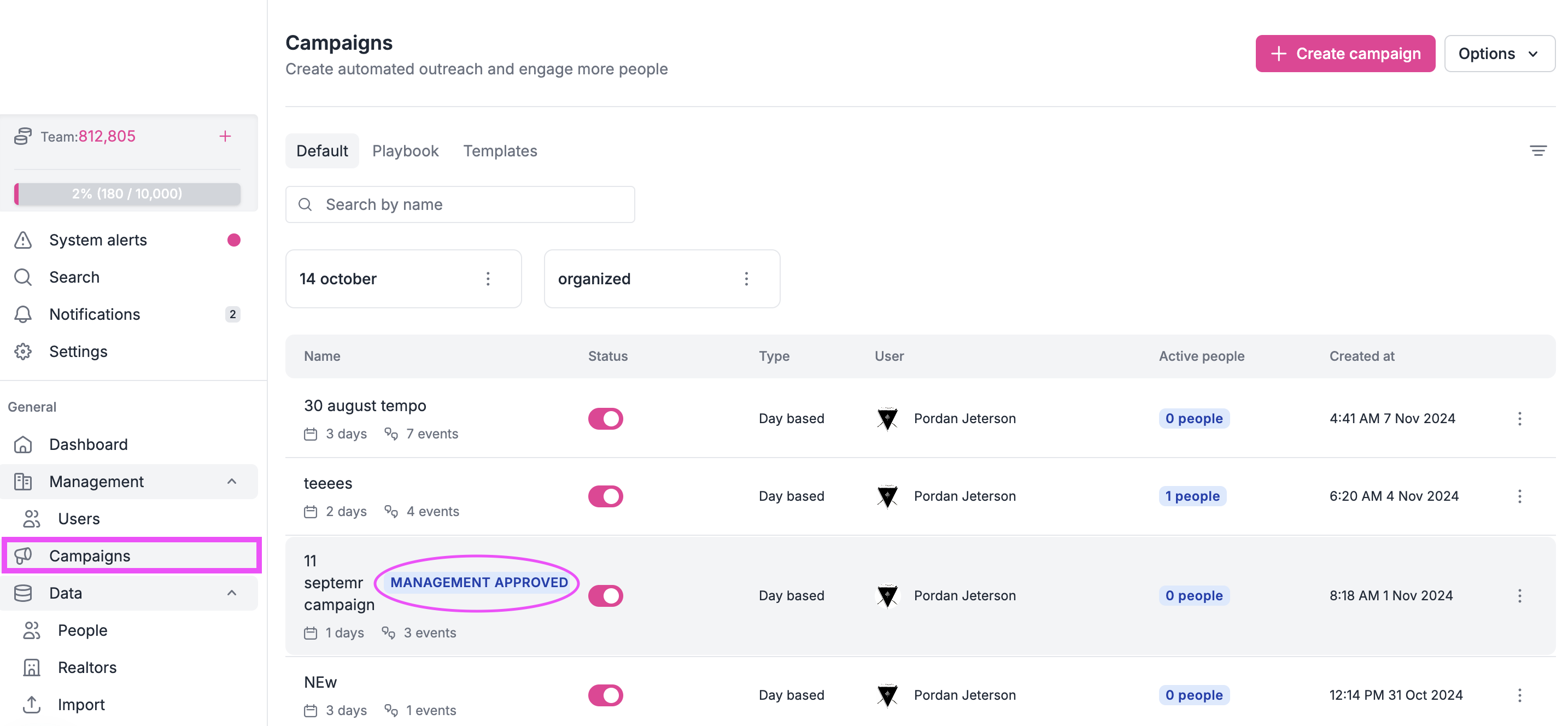Click the events icon beside 3 events

coord(388,633)
